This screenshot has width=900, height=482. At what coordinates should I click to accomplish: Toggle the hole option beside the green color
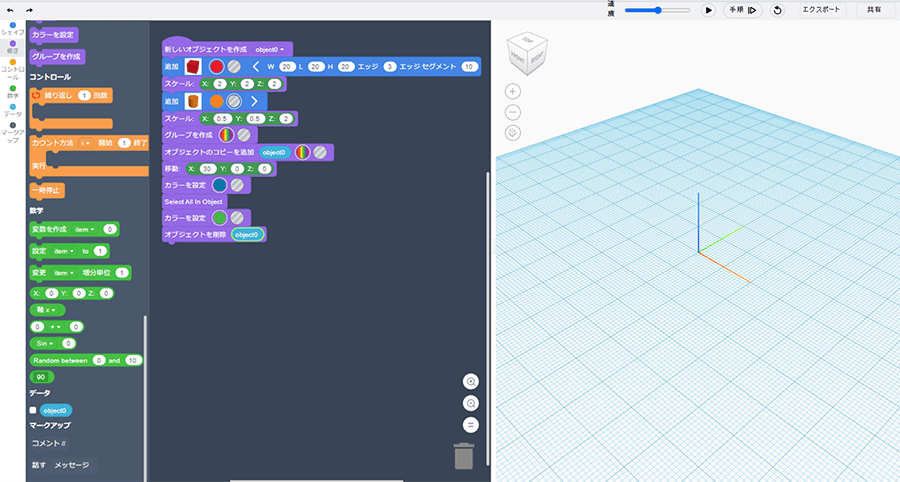pyautogui.click(x=237, y=218)
